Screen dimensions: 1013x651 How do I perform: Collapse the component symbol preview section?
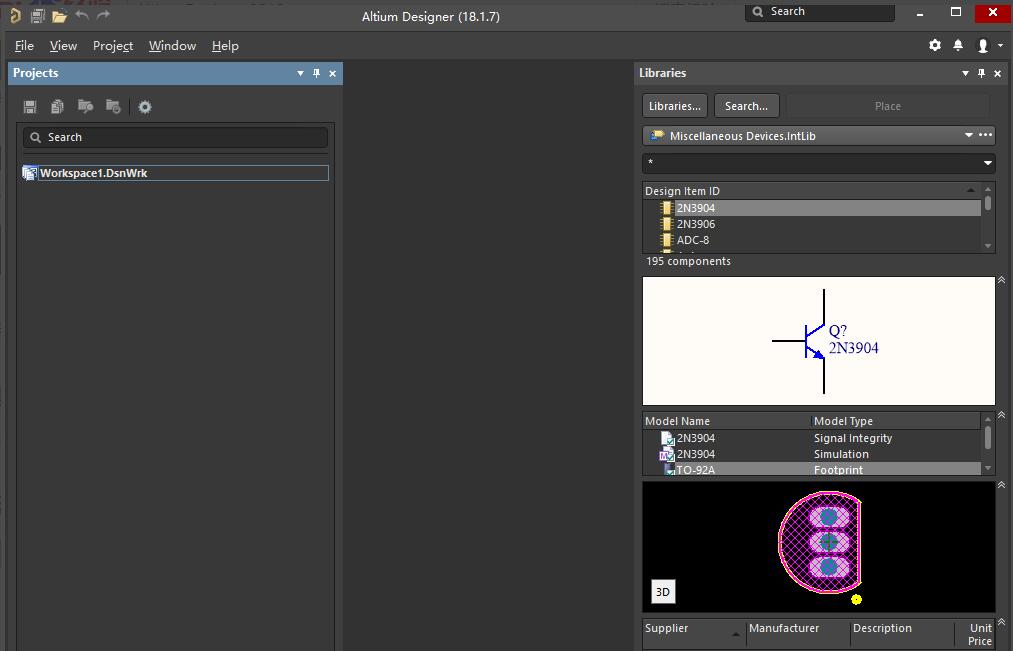point(1001,280)
